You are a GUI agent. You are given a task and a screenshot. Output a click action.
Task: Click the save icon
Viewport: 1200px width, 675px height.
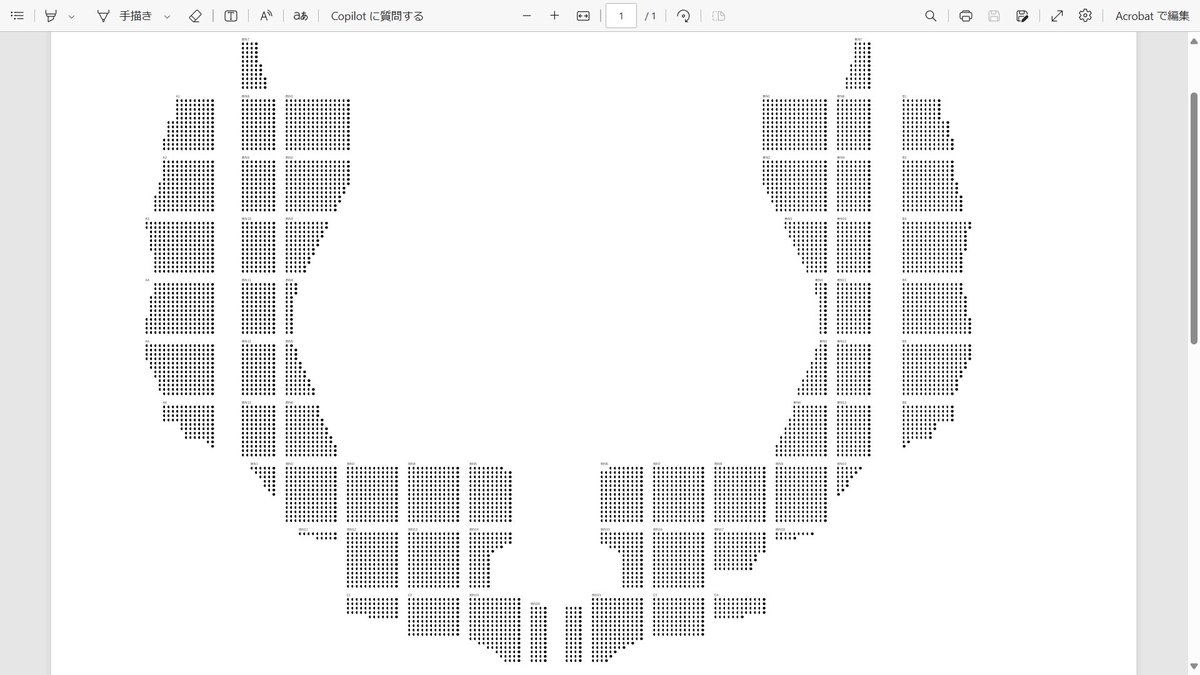point(994,16)
